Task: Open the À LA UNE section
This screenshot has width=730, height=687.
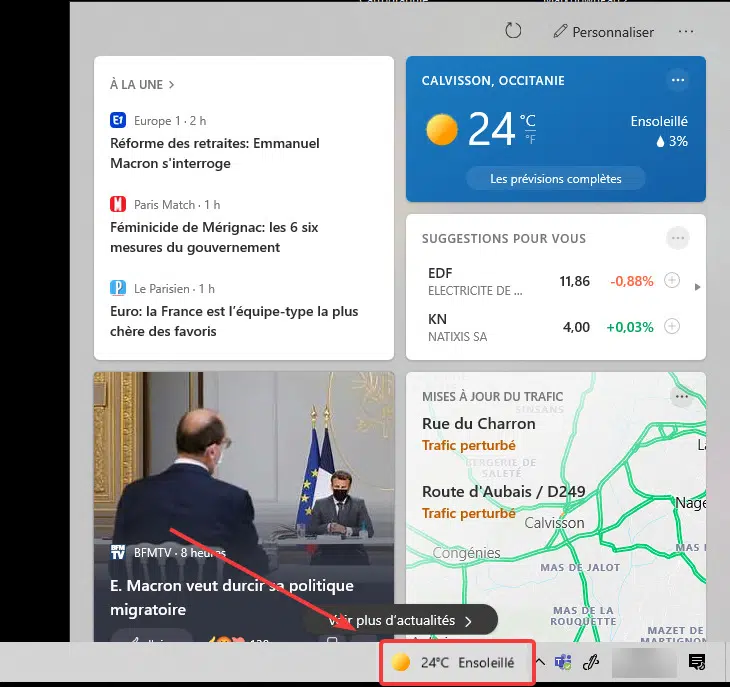Action: pyautogui.click(x=142, y=85)
